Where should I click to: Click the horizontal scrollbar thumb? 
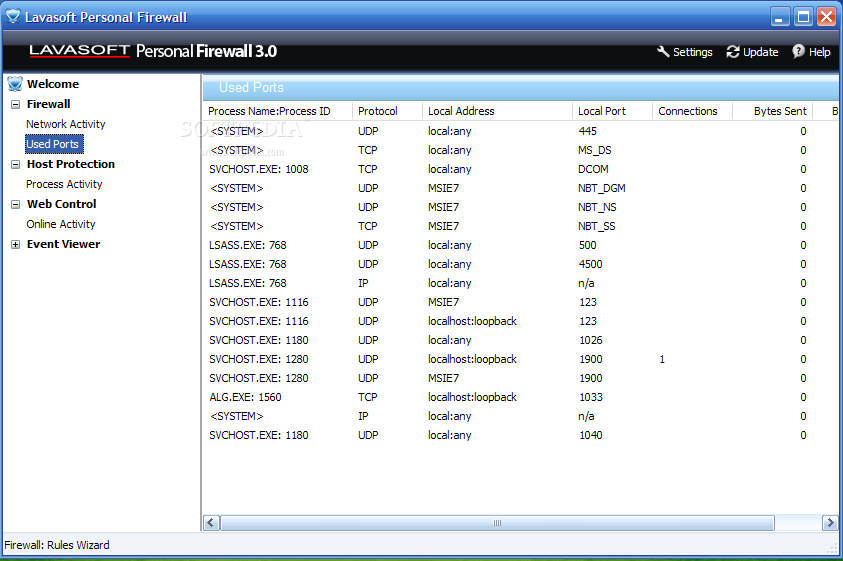click(497, 522)
